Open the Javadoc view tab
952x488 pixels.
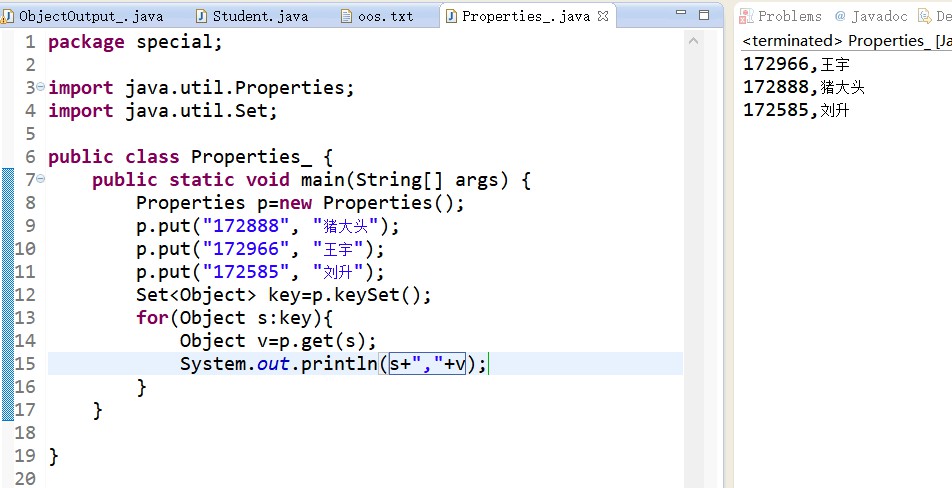click(x=871, y=16)
